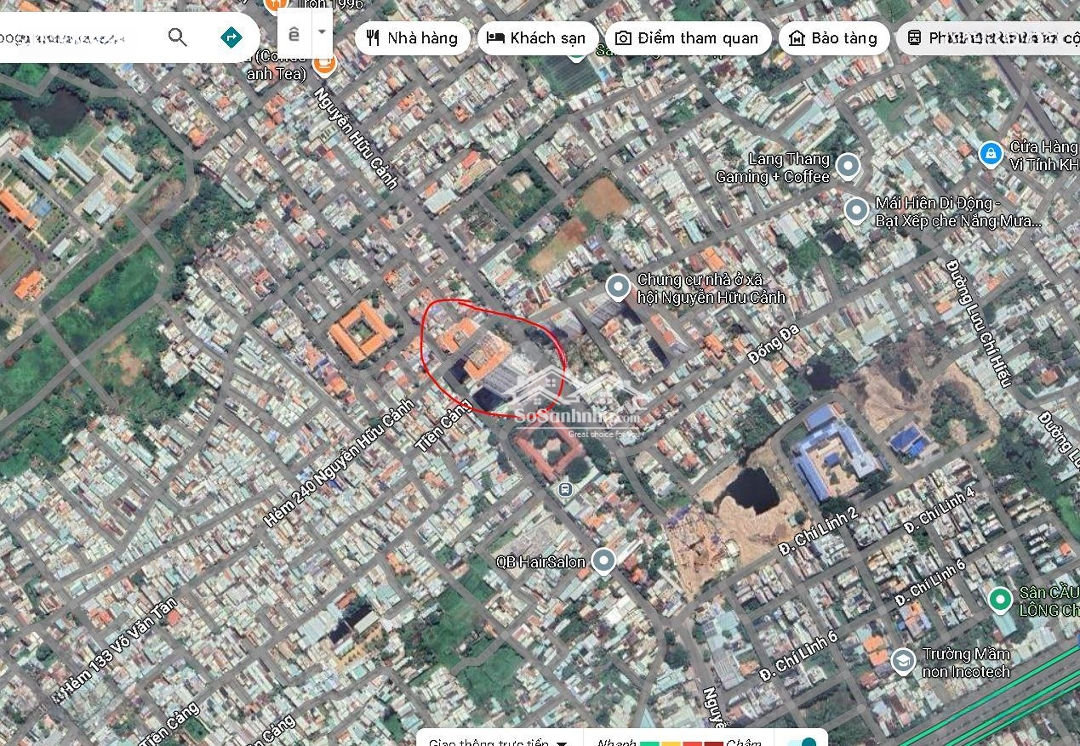
Task: Click the traffic color legend scale
Action: point(681,742)
